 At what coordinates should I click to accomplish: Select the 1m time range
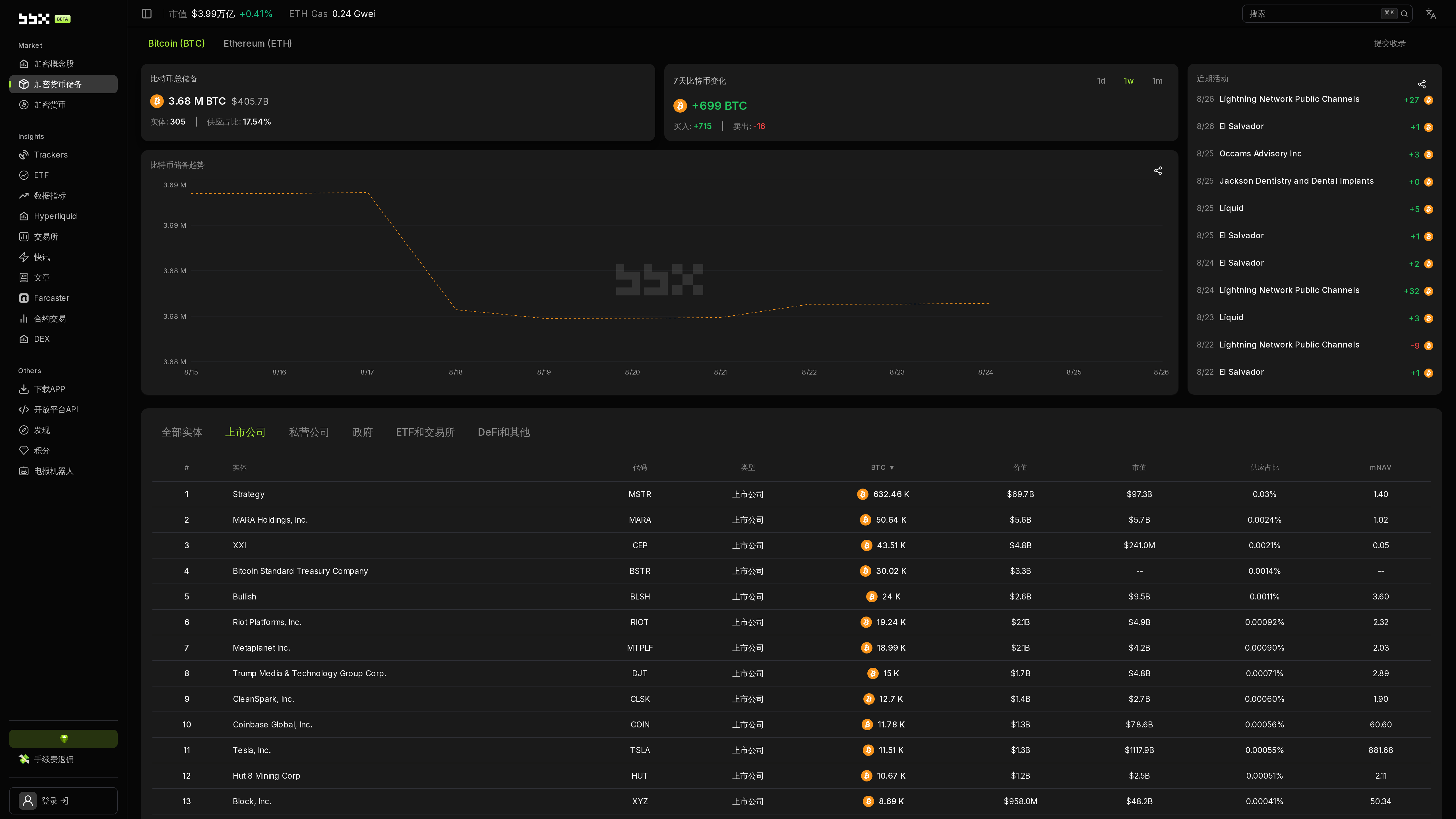click(1158, 81)
